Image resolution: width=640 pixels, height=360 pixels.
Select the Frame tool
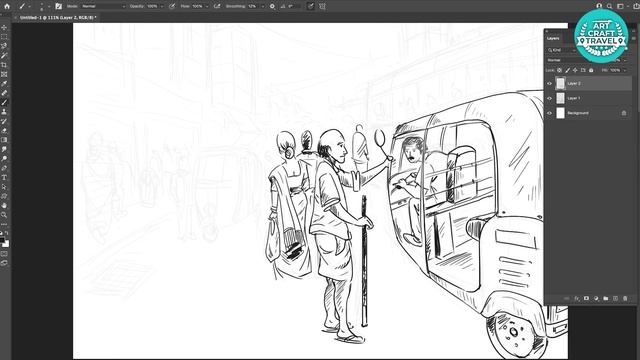pos(4,74)
